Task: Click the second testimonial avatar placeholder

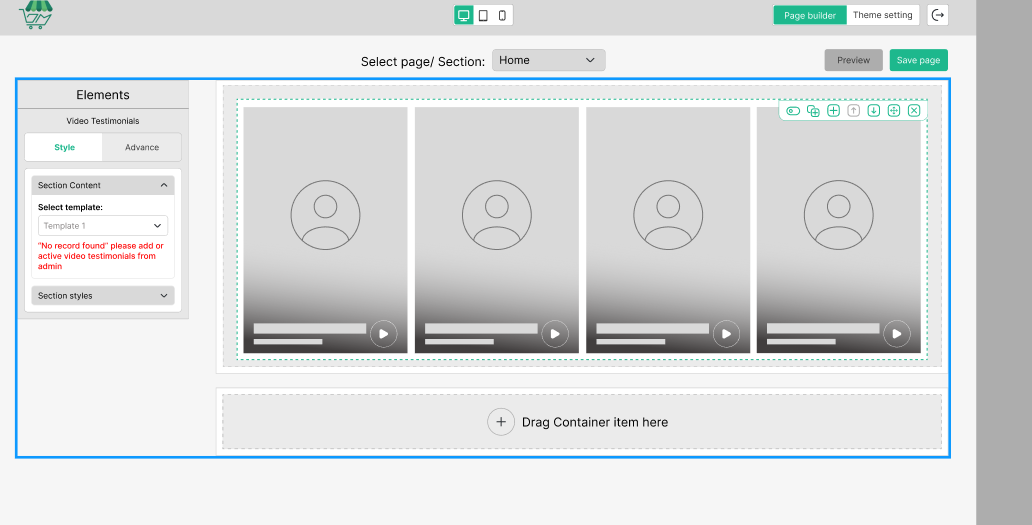Action: 496,215
